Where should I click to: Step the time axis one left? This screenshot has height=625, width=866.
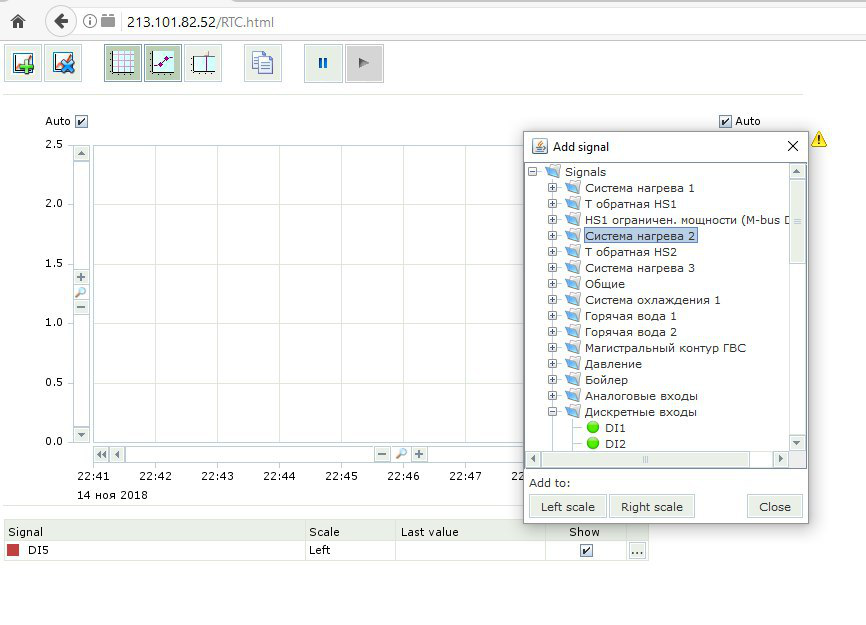tap(117, 454)
